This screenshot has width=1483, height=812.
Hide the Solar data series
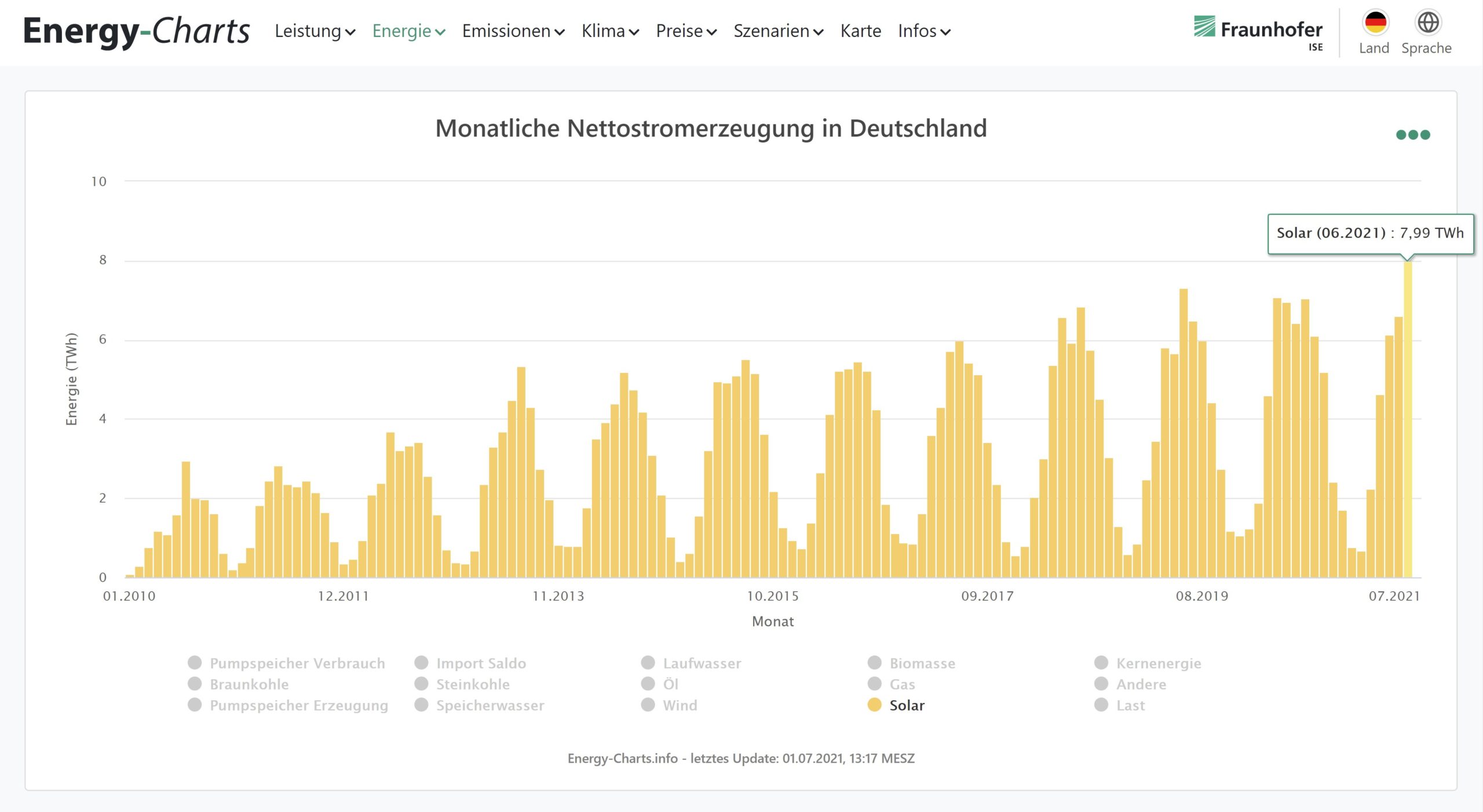(906, 705)
